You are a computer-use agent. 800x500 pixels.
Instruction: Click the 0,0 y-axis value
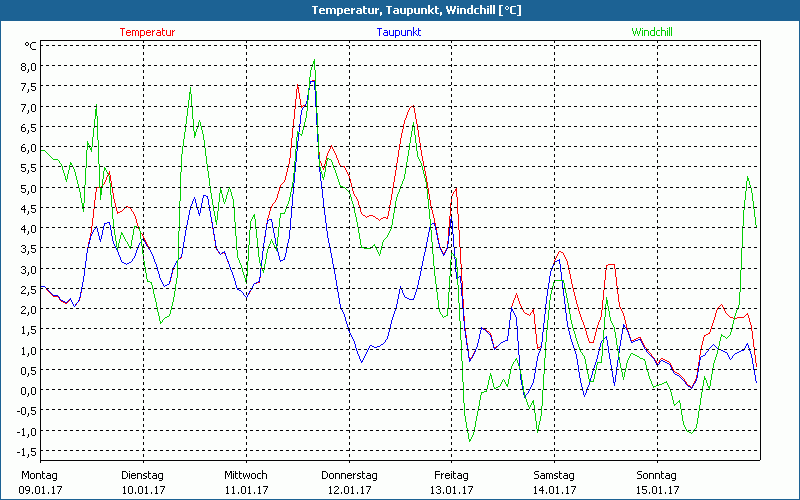(29, 390)
